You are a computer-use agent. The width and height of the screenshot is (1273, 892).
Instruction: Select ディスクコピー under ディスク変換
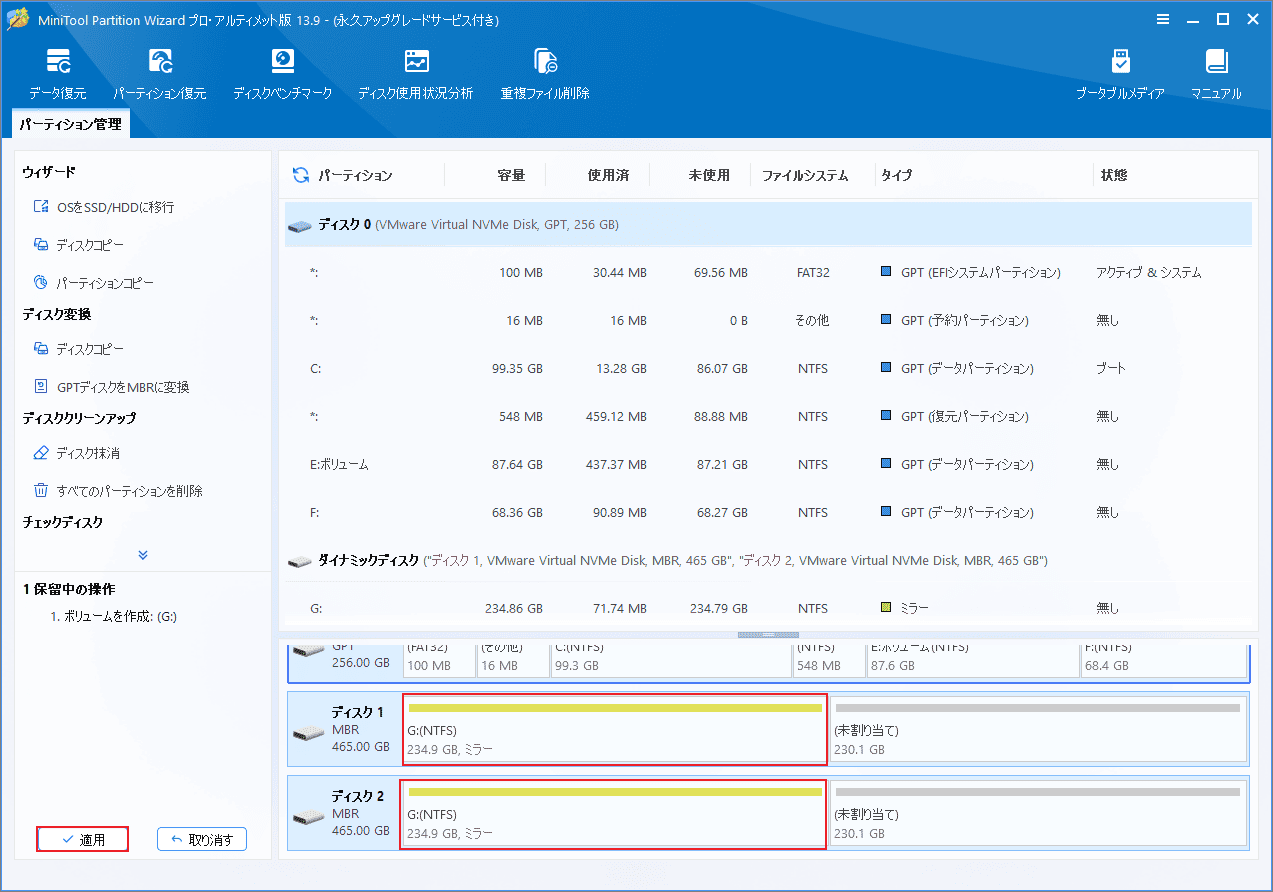coord(79,349)
